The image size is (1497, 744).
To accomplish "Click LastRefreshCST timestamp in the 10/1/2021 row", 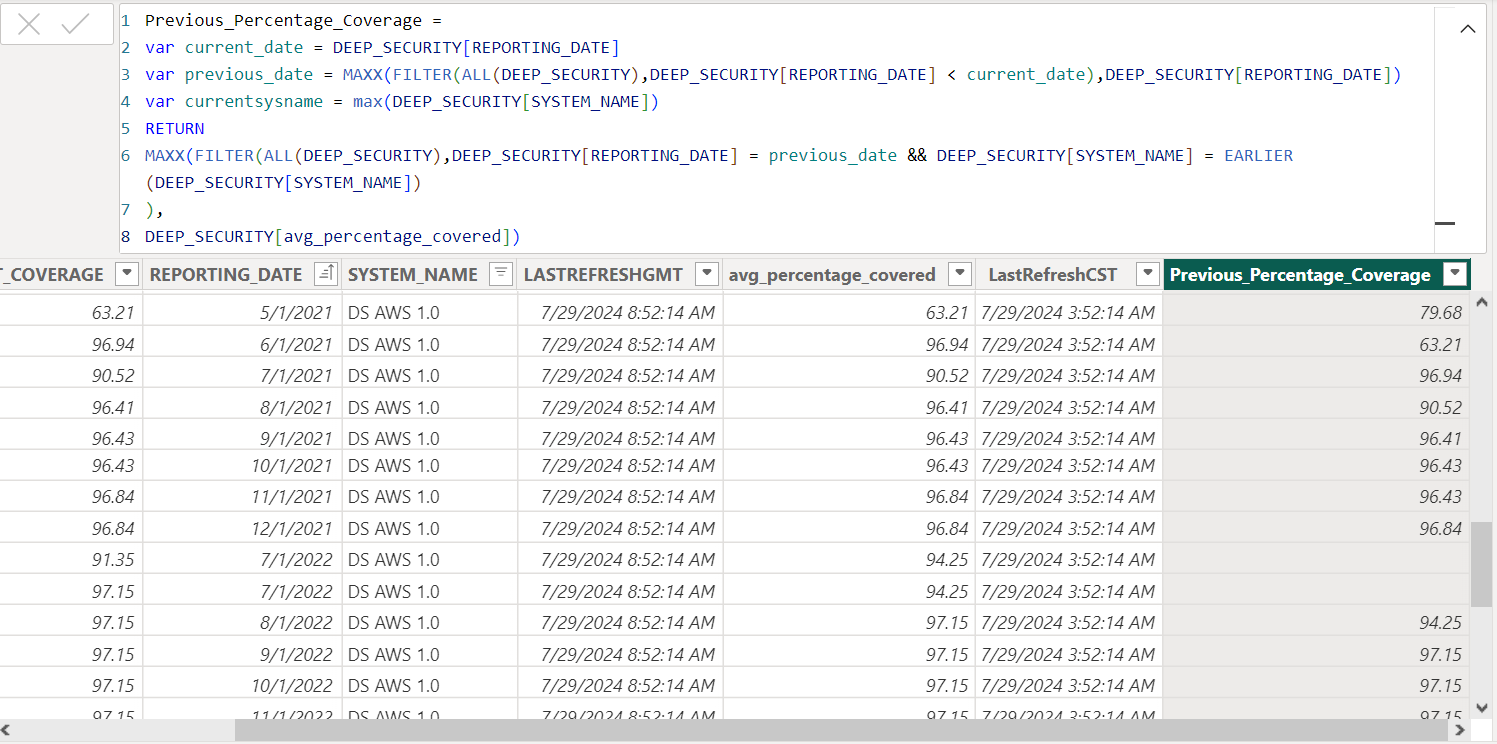I will coord(1068,466).
